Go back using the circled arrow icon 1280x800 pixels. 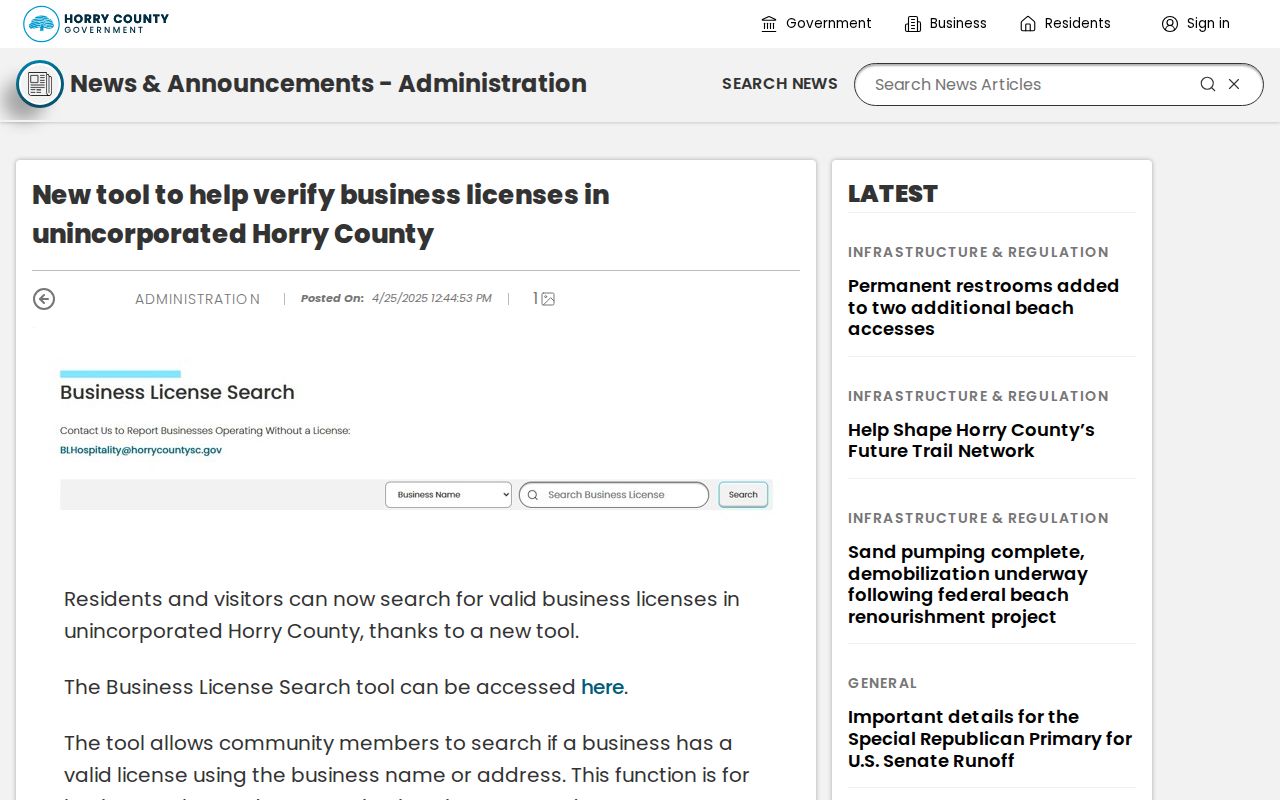coord(44,299)
